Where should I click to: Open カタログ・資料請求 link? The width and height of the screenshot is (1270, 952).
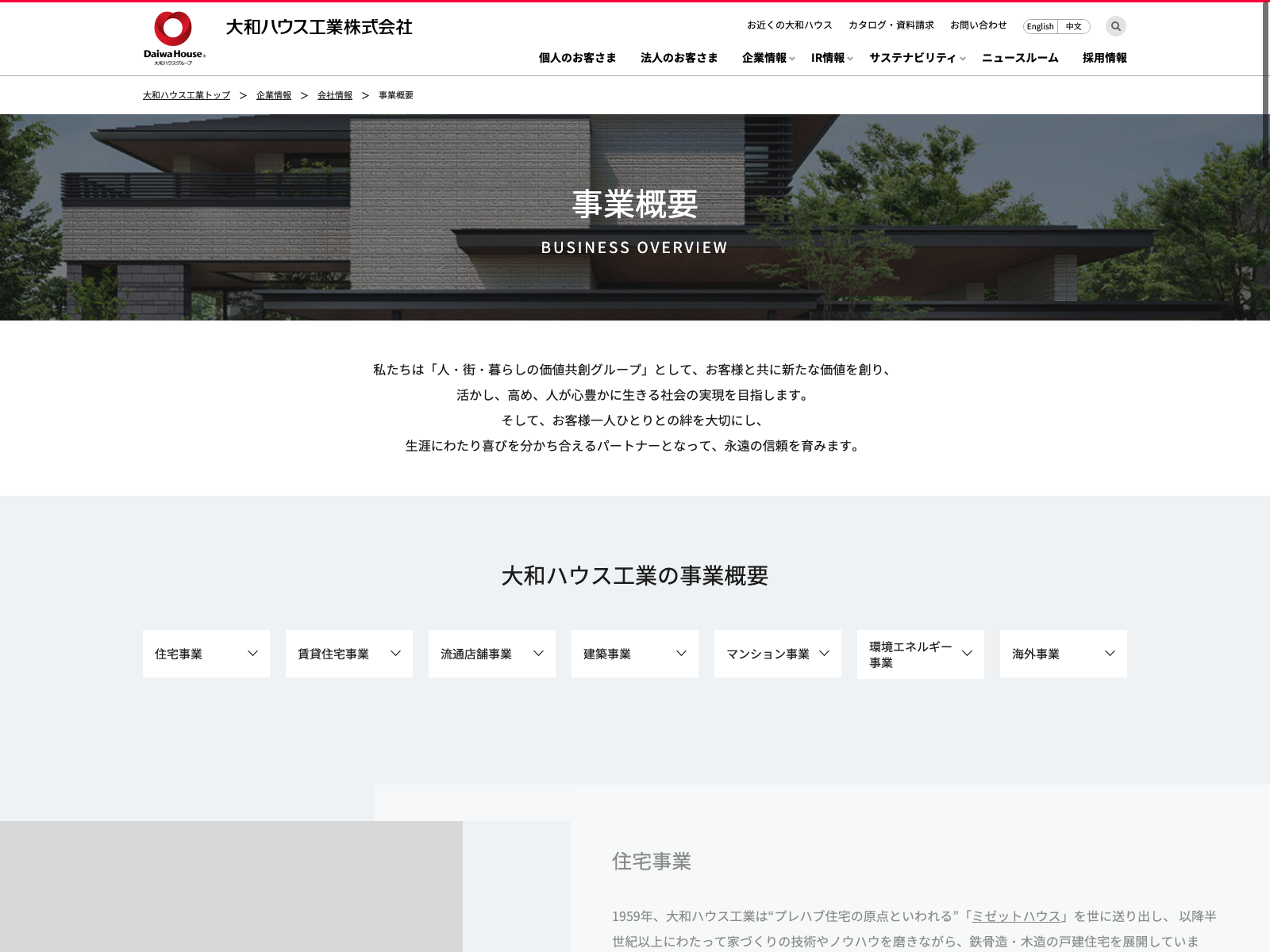tap(891, 25)
